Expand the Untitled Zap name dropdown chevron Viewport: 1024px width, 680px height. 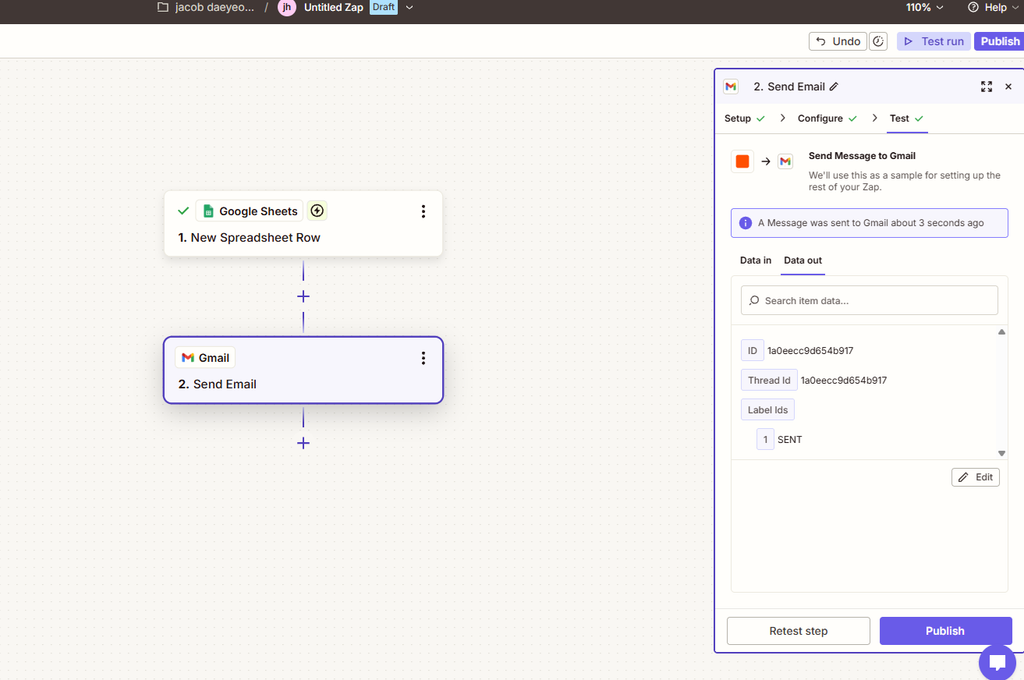point(409,8)
